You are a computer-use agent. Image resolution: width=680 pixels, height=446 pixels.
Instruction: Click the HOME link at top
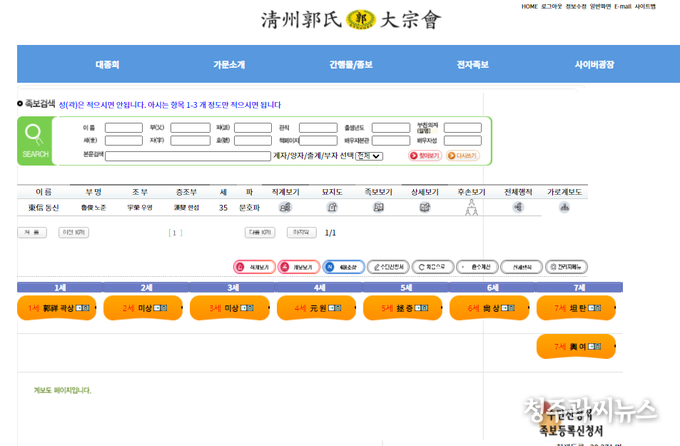click(529, 6)
